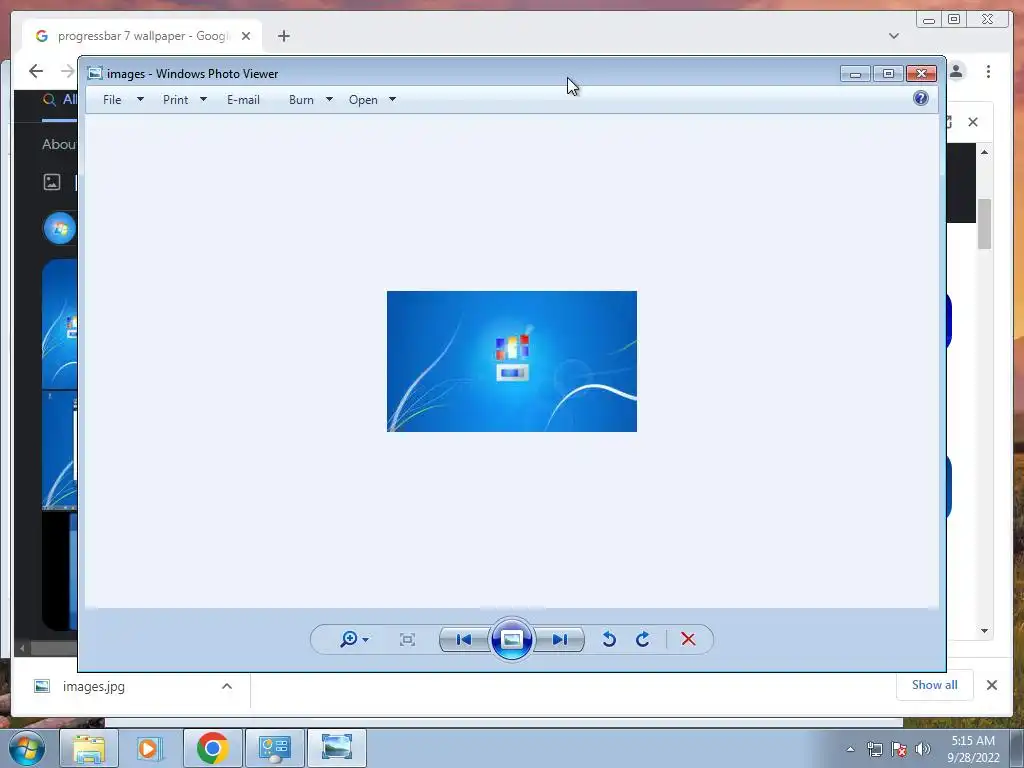
Task: Expand the Open dropdown arrow
Action: [x=392, y=100]
